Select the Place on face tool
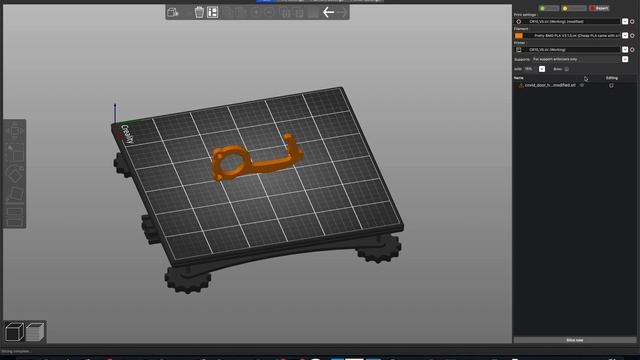The width and height of the screenshot is (640, 360). [x=15, y=194]
